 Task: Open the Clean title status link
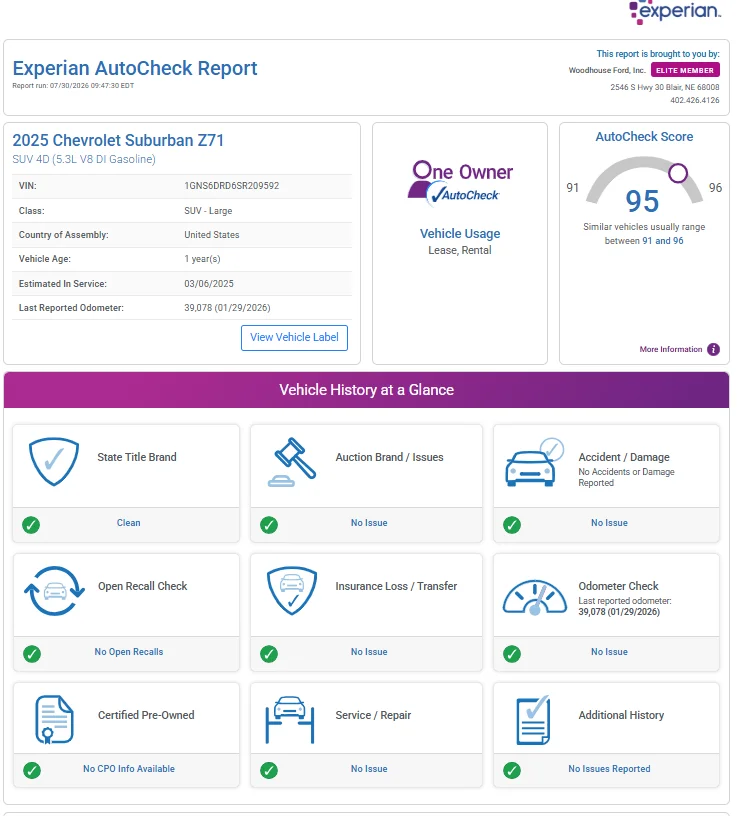(x=129, y=523)
